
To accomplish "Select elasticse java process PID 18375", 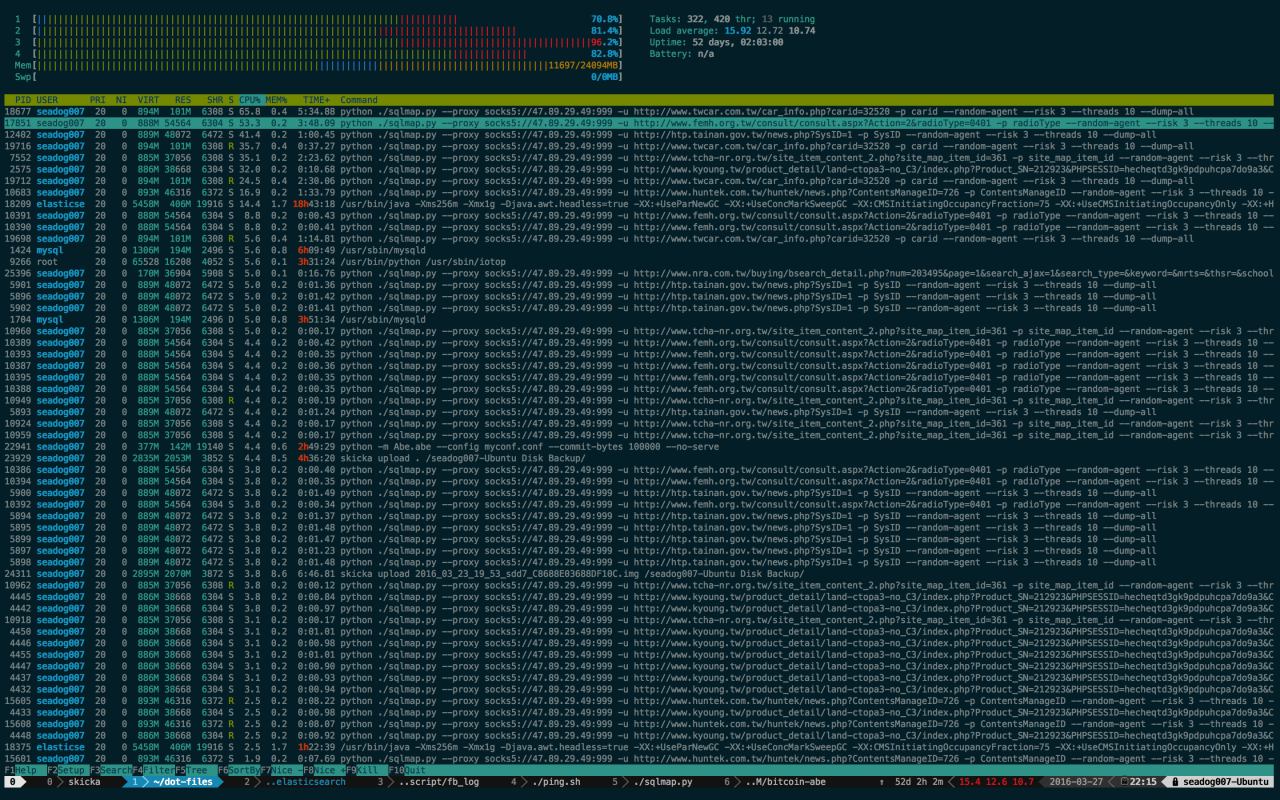I will 639,747.
